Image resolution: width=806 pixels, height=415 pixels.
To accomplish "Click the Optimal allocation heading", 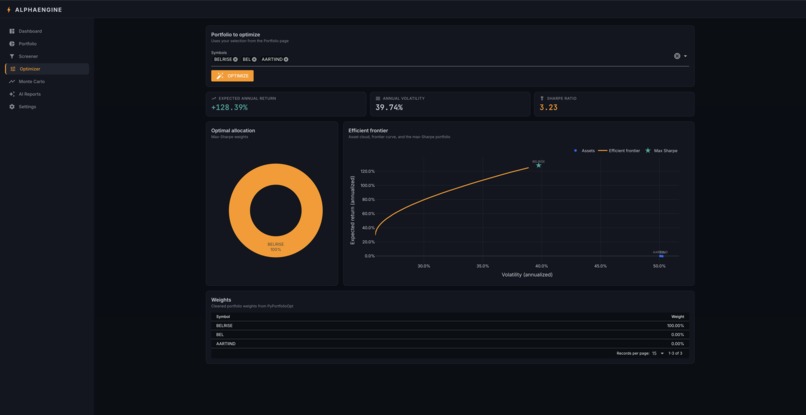I will [233, 131].
